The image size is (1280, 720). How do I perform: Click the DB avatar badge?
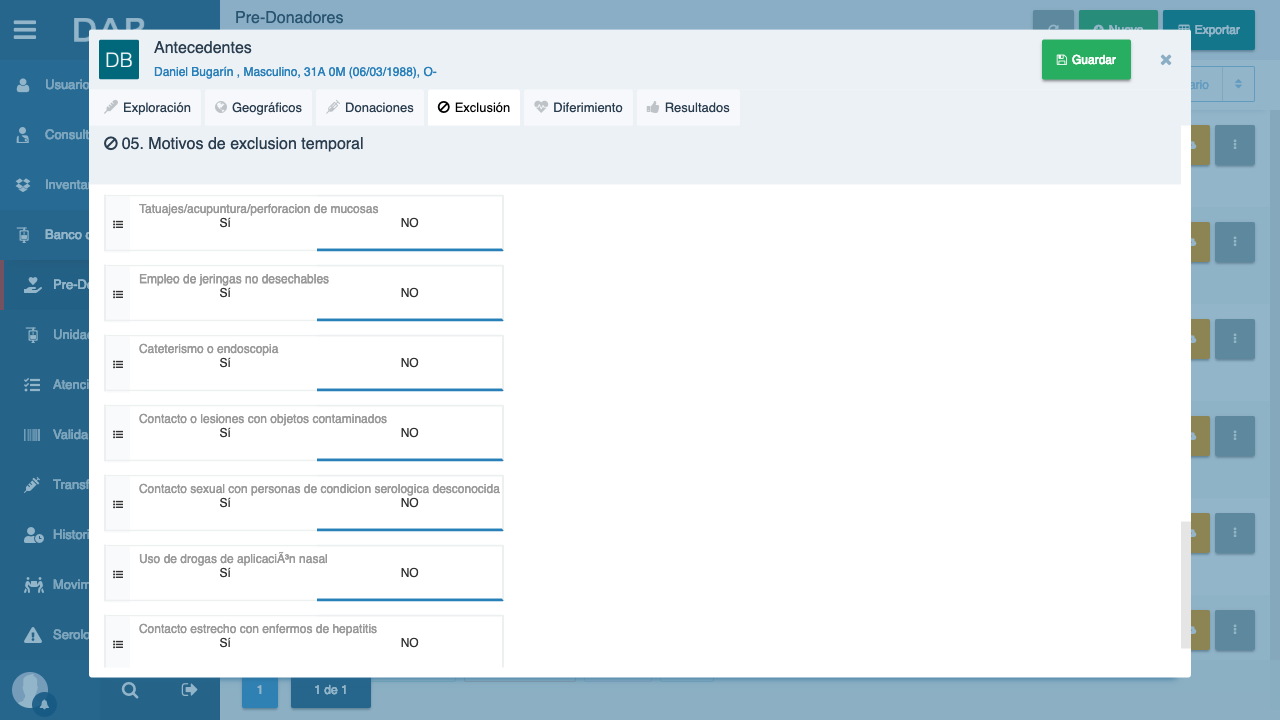[x=119, y=60]
